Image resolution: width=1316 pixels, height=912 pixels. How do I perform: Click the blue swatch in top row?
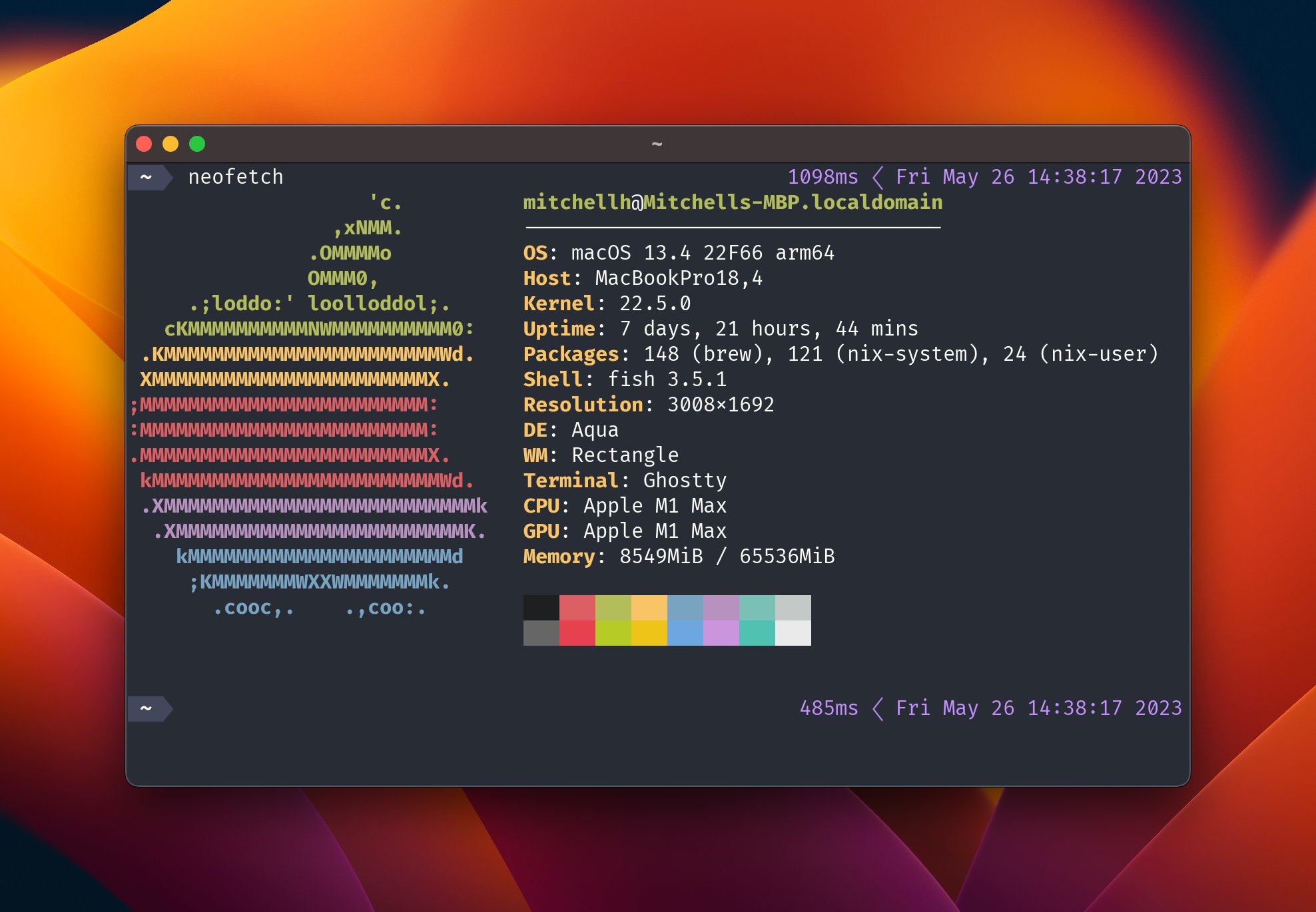tap(685, 608)
